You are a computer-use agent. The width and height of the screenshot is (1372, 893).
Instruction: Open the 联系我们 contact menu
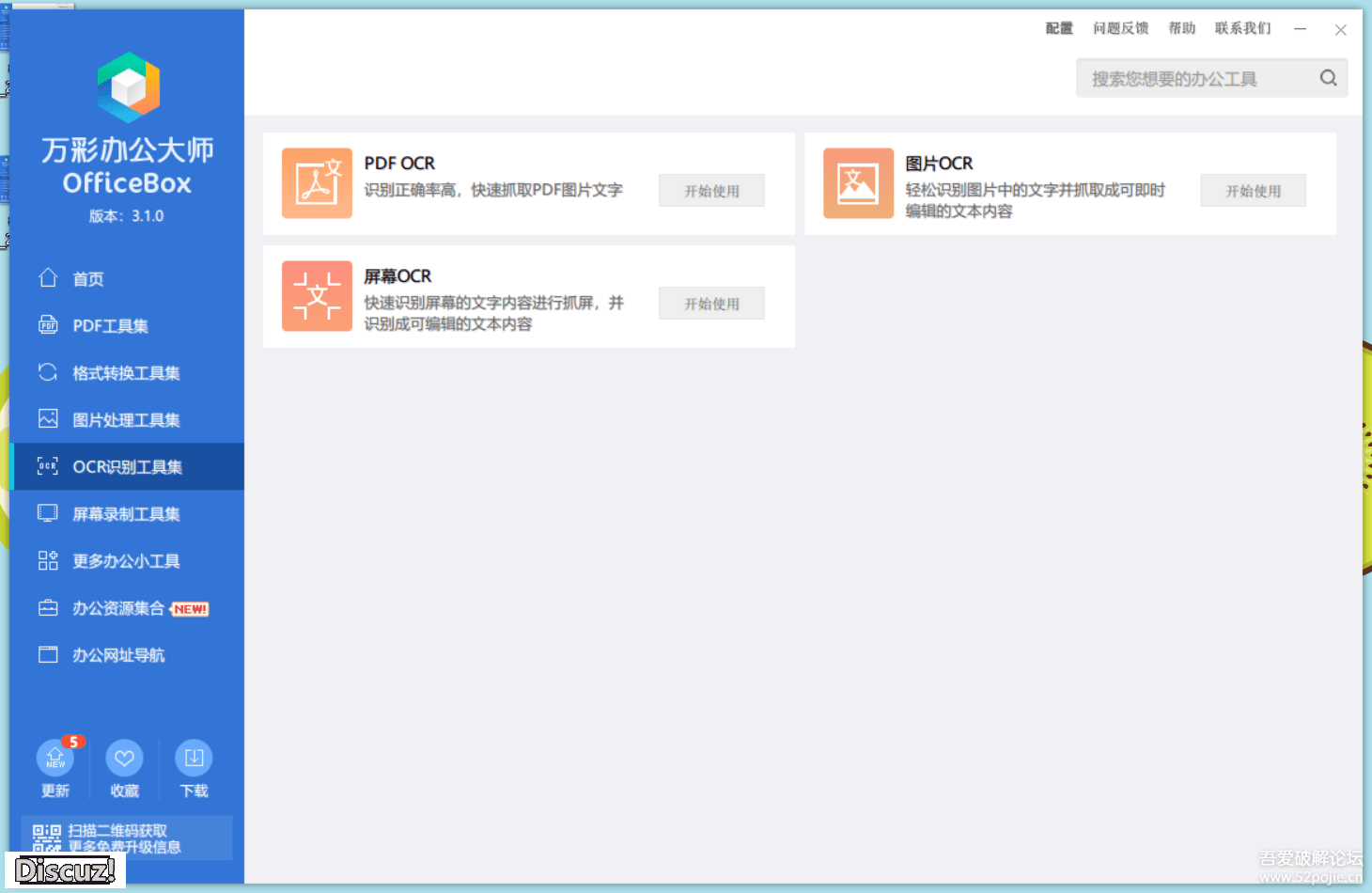click(x=1242, y=28)
